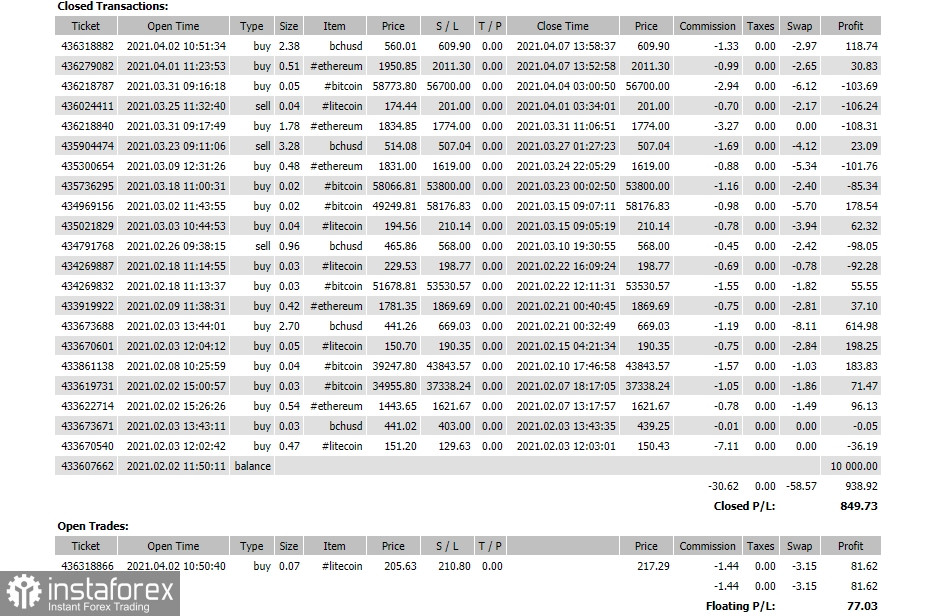
Task: Select ticket 436279082 cell
Action: [x=87, y=66]
